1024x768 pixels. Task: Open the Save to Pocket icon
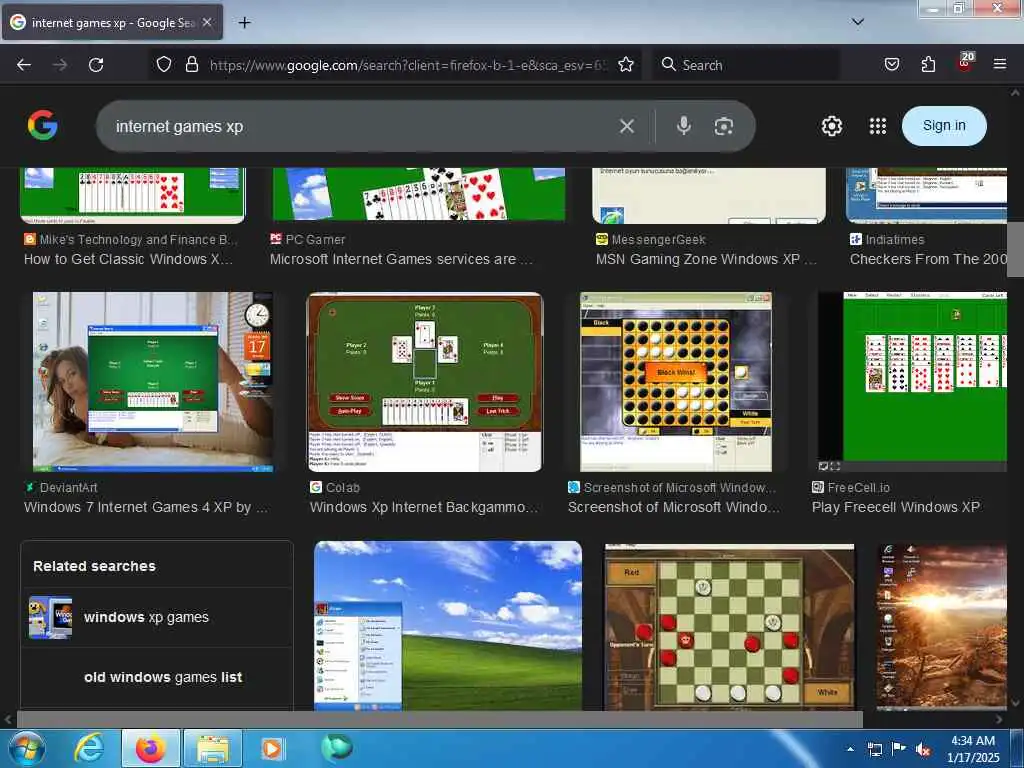tap(892, 64)
